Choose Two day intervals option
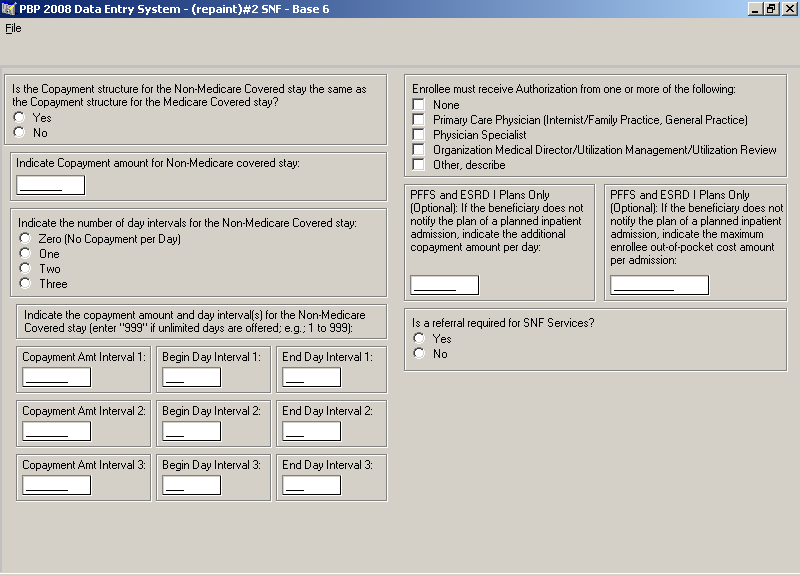The width and height of the screenshot is (800, 576). click(x=25, y=268)
